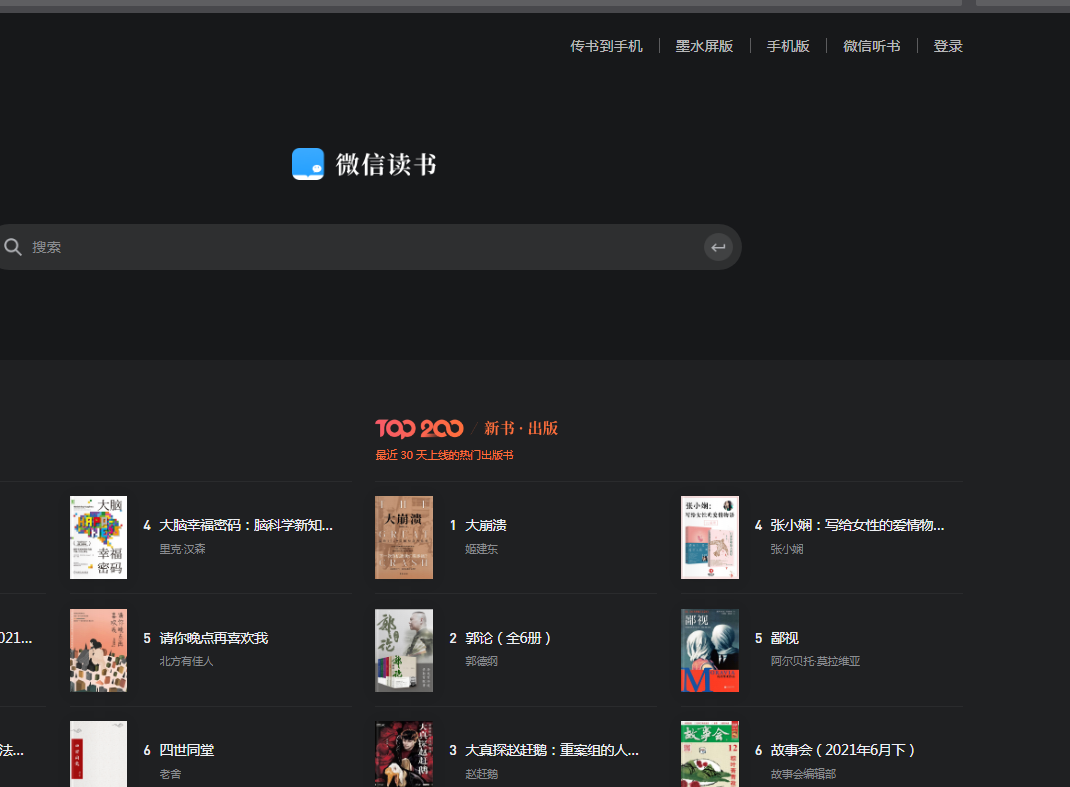Screen dimensions: 1070x787
Task: Open the 故事会 magazine cover
Action: pyautogui.click(x=710, y=754)
